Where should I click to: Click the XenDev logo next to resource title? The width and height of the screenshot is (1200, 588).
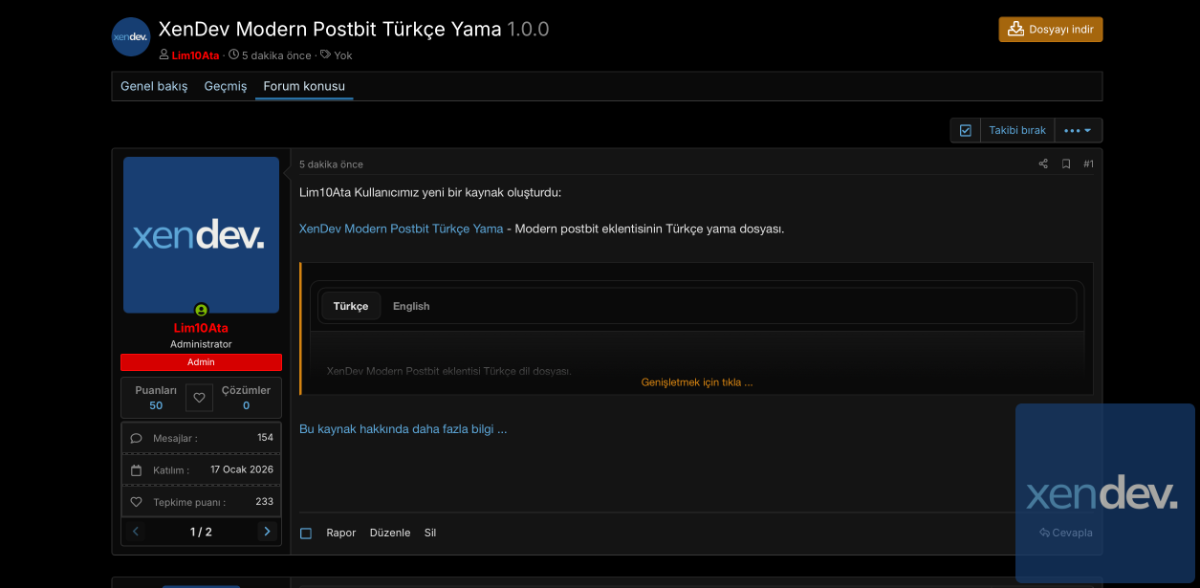click(131, 37)
